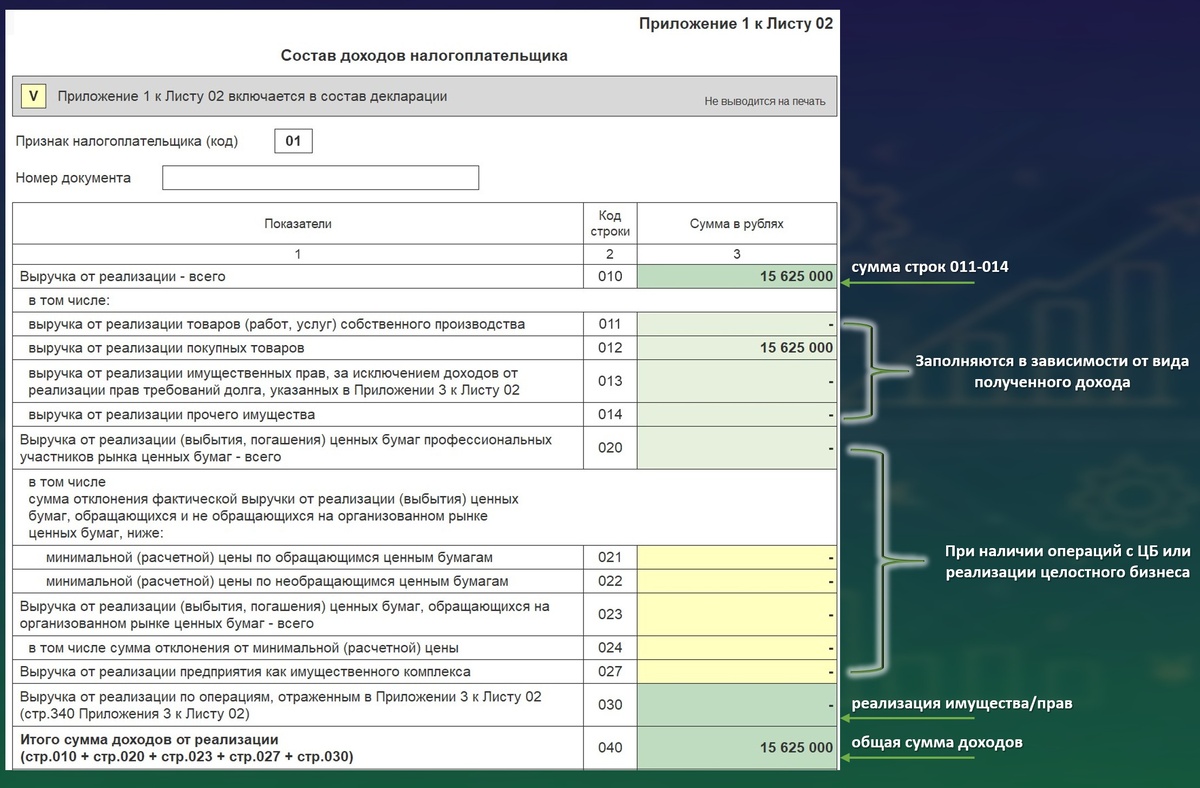This screenshot has width=1200, height=788.
Task: Click the 'Сумма в рублях' column header
Action: [737, 224]
